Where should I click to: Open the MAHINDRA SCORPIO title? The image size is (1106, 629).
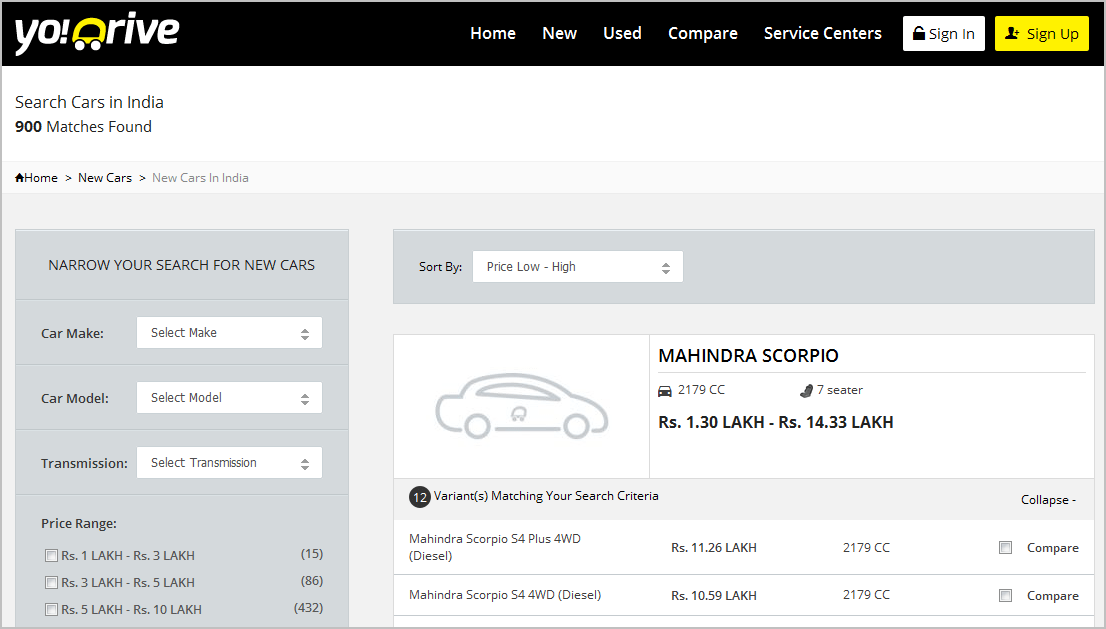tap(748, 355)
